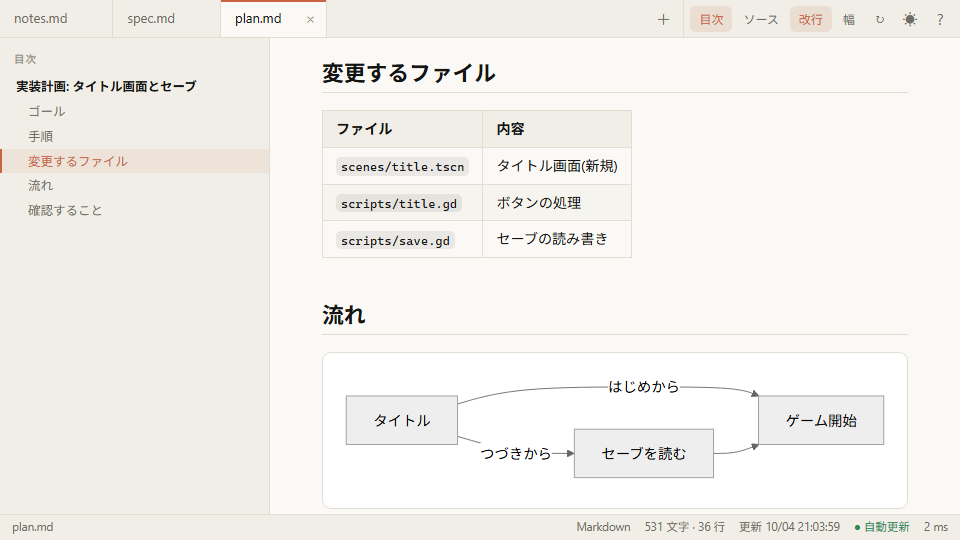This screenshot has width=960, height=540.
Task: Go to ゴール section in outline
Action: point(135,111)
